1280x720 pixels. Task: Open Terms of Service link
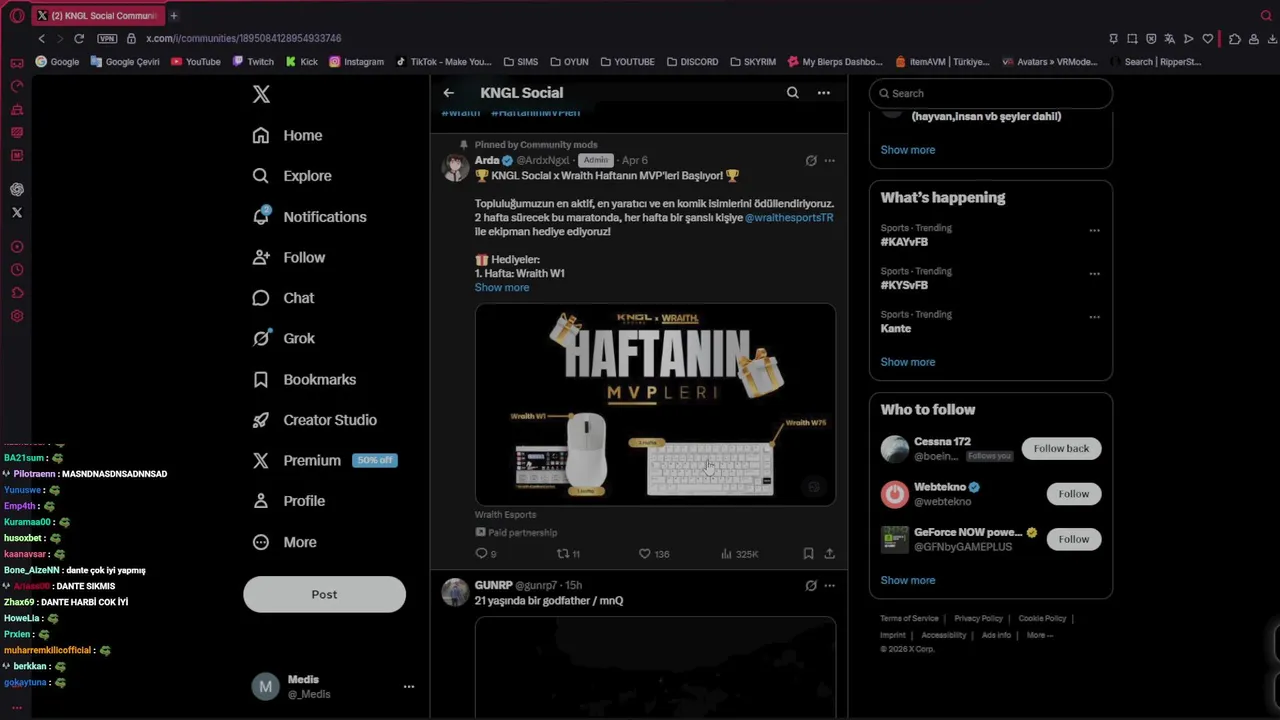tap(909, 619)
